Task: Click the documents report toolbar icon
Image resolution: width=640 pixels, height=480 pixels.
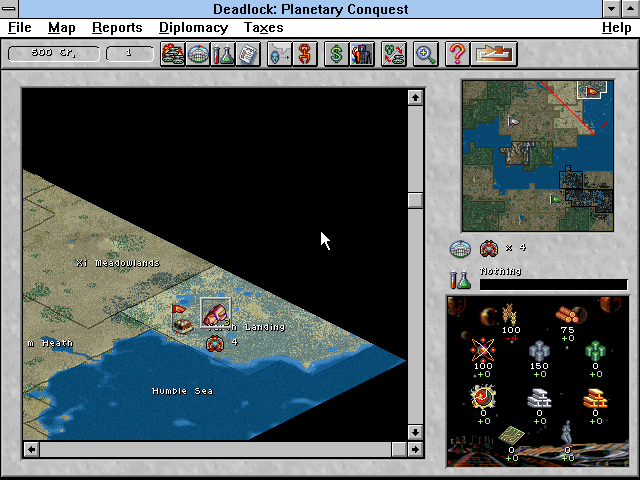Action: 247,53
